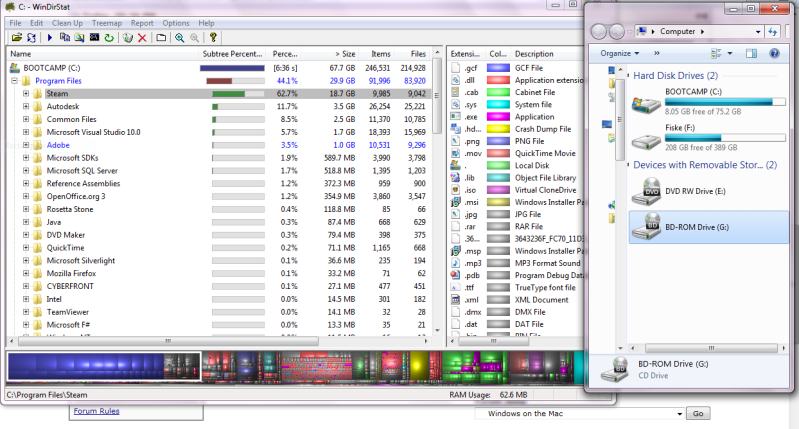Screen dimensions: 799x429
Task: Open the Forum Rules link
Action: click(x=96, y=411)
